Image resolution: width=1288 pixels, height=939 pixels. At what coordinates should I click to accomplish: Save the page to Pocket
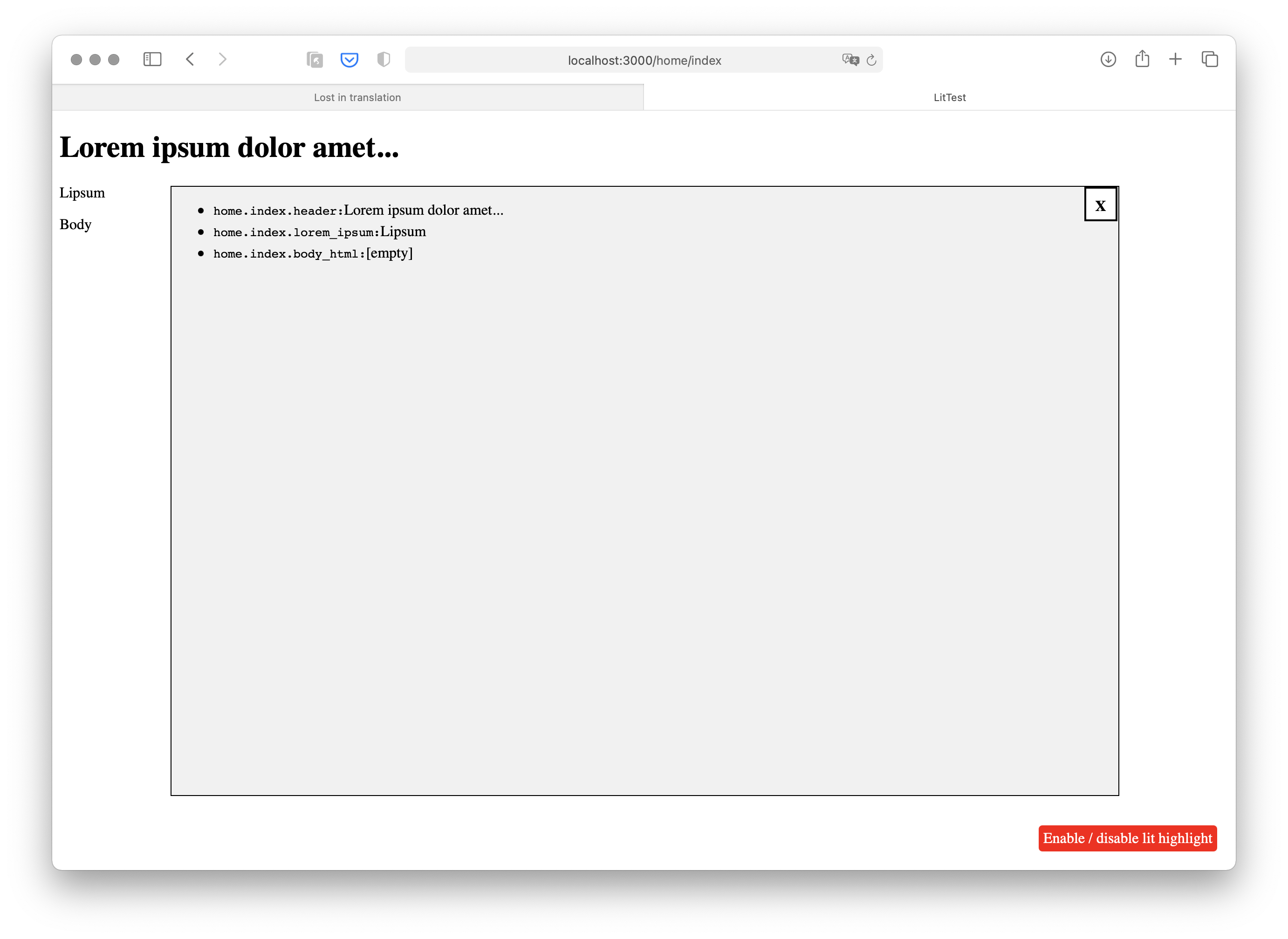click(349, 59)
